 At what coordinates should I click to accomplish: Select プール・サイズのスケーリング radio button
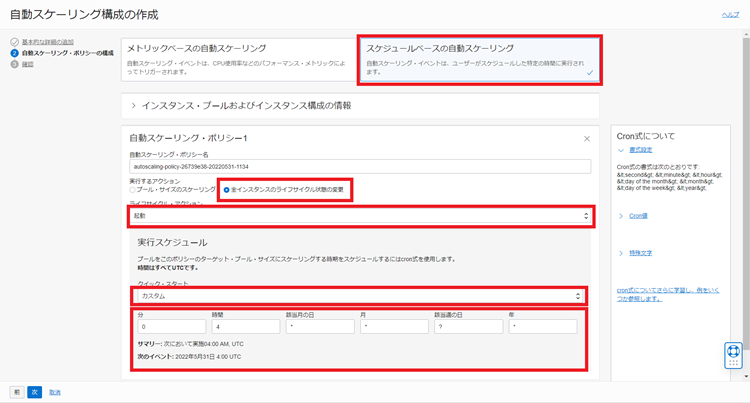click(133, 189)
